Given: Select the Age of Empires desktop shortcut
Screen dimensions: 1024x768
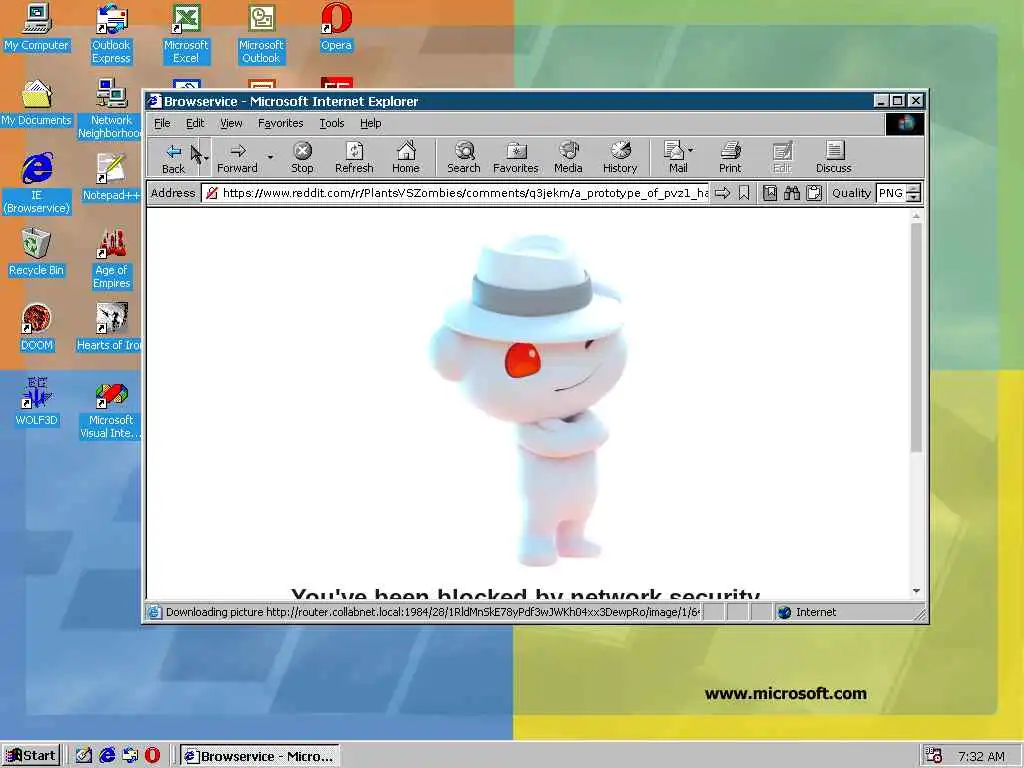Looking at the screenshot, I should point(111,259).
